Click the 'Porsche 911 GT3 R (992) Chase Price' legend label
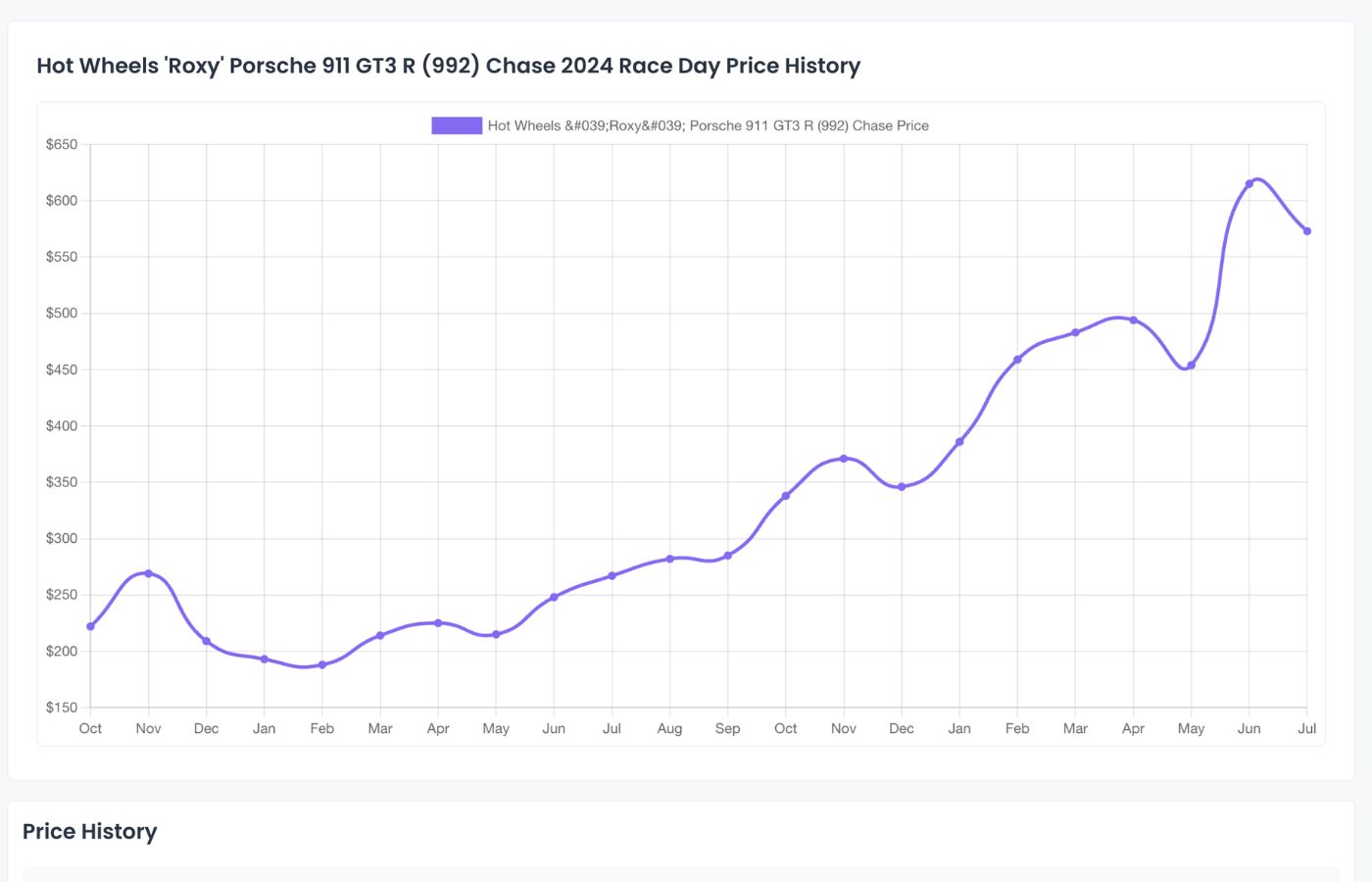 (709, 125)
